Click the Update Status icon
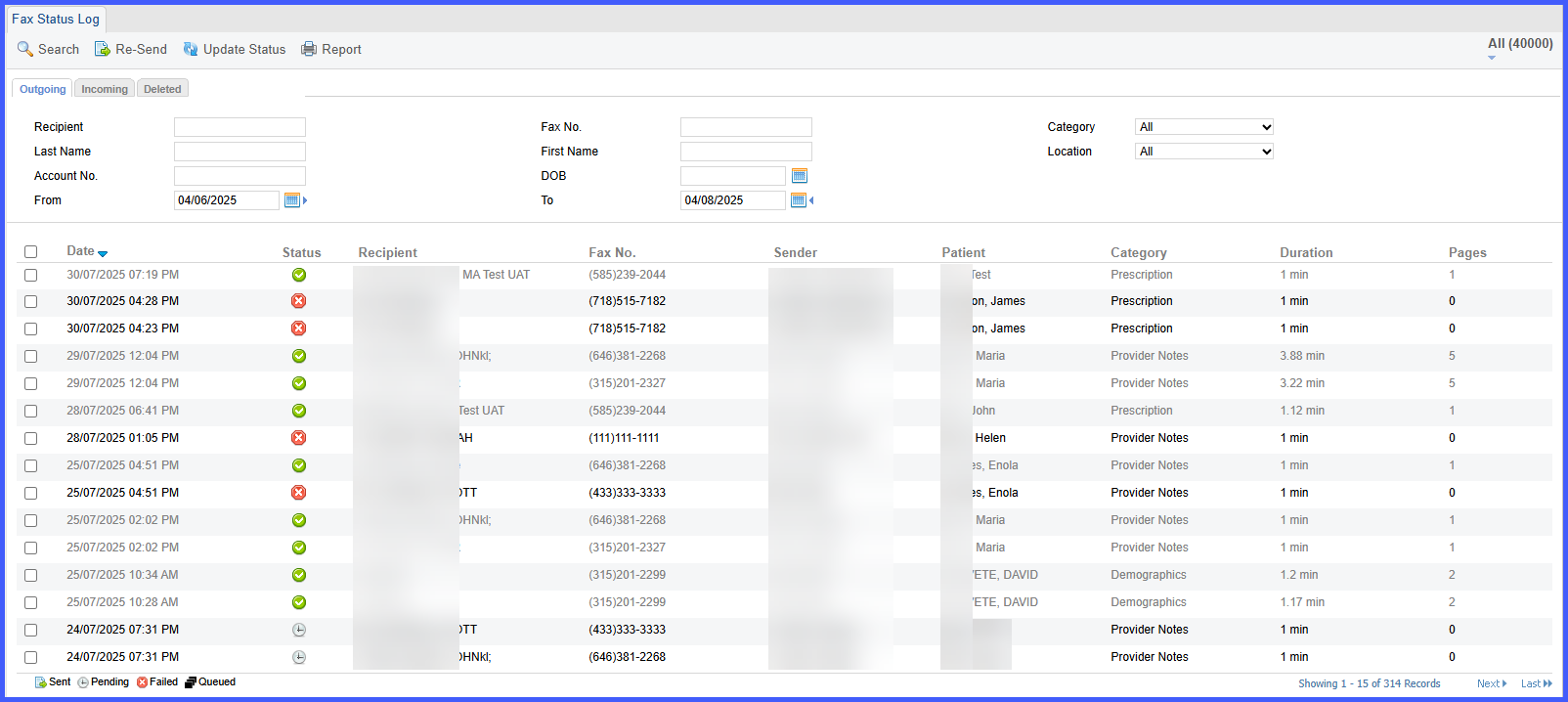1568x702 pixels. (191, 49)
